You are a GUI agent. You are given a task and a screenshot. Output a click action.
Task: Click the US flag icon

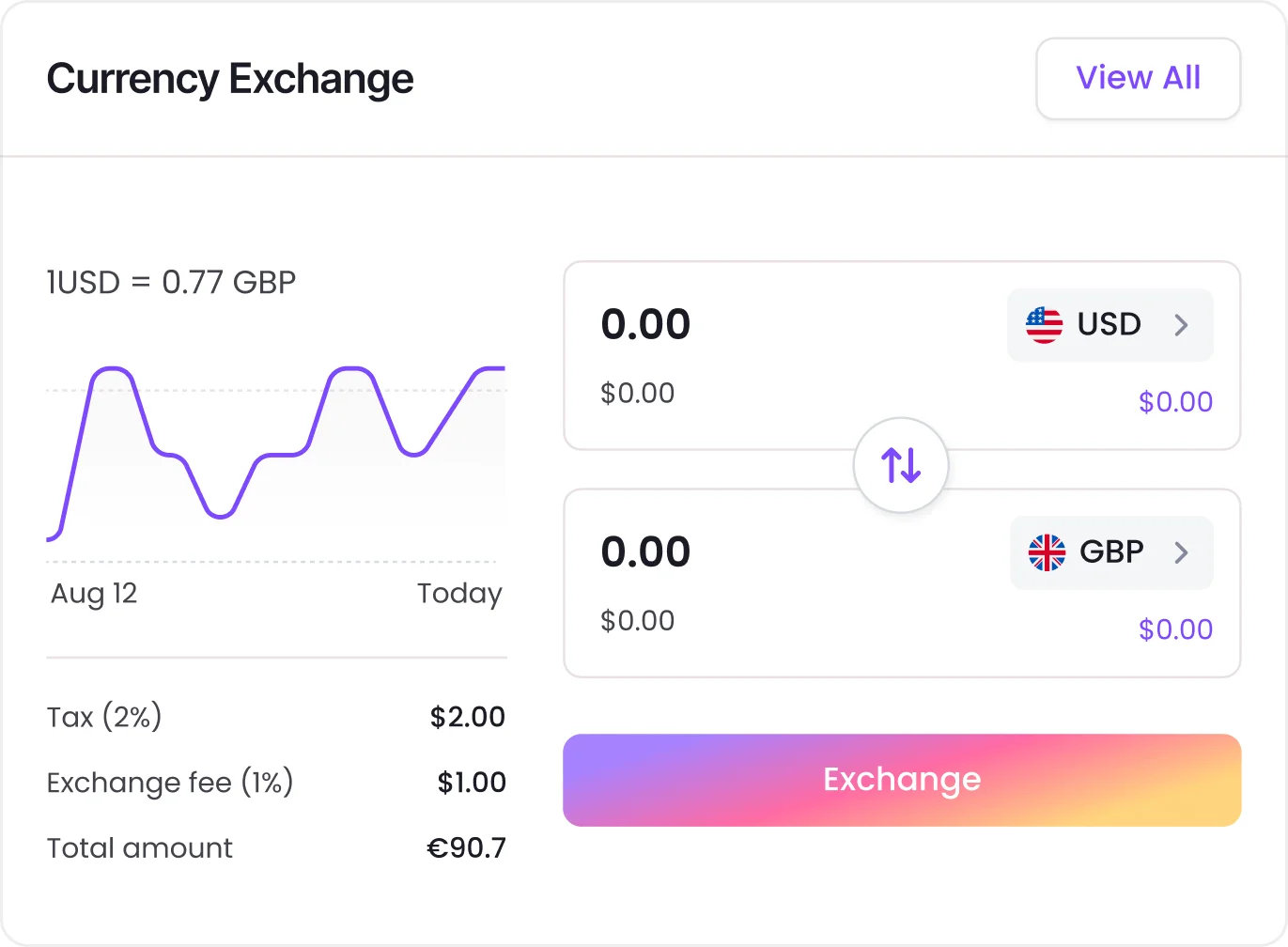pos(1043,325)
